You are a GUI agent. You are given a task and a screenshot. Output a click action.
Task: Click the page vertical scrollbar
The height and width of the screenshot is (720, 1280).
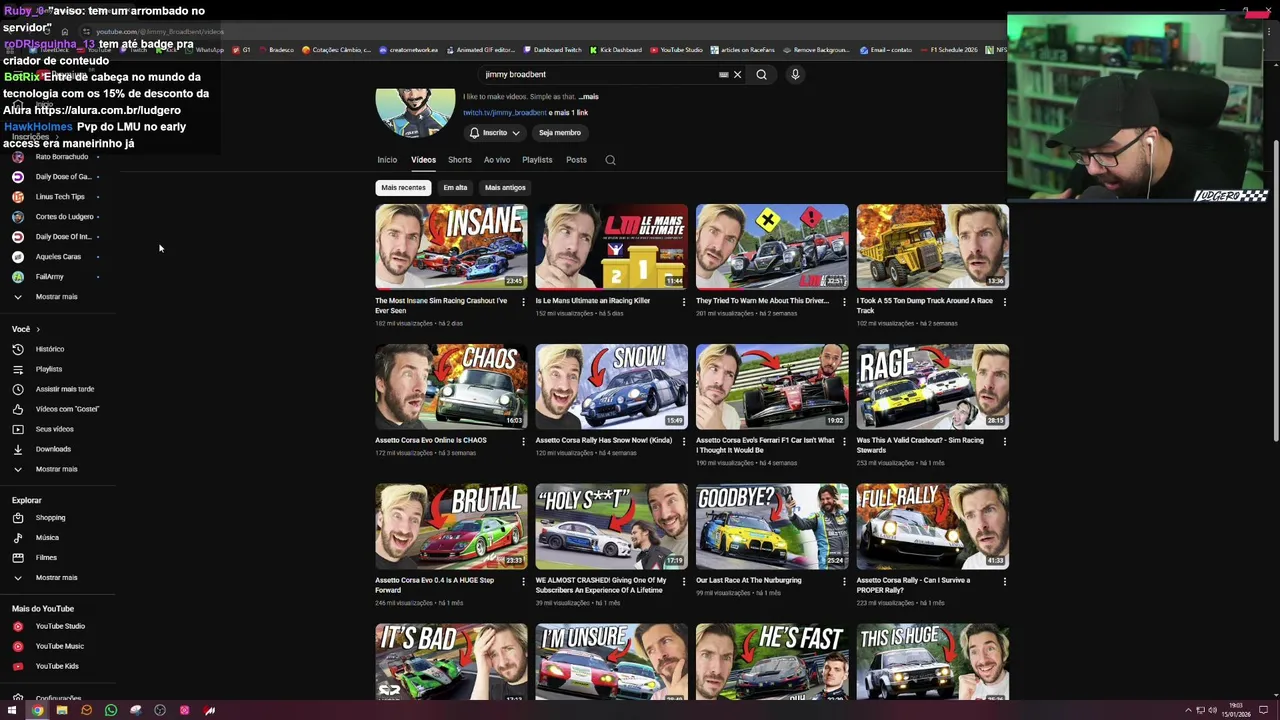pyautogui.click(x=1275, y=290)
